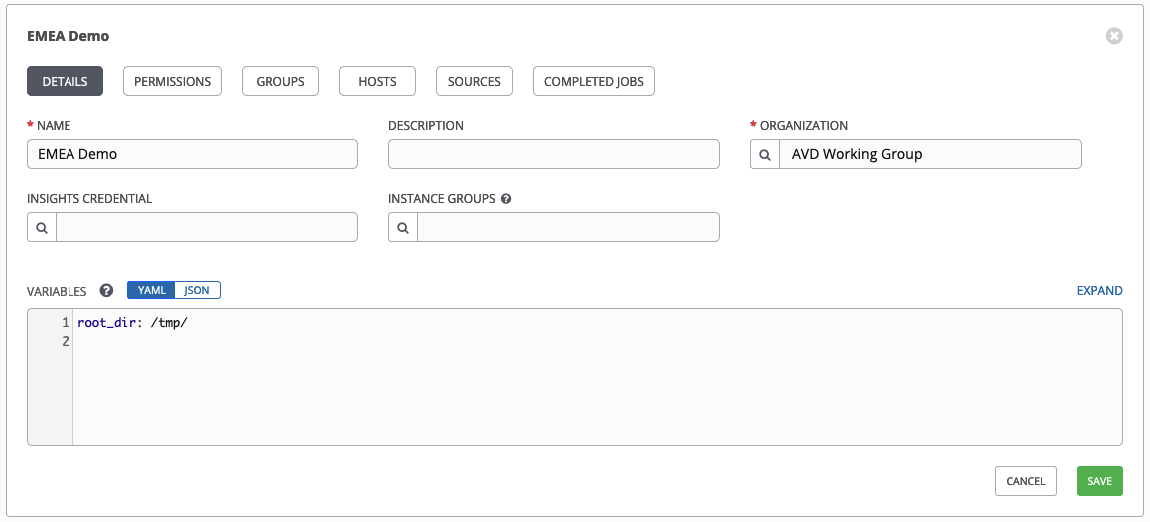The image size is (1150, 522).
Task: Open the Variables help question icon
Action: pos(106,290)
